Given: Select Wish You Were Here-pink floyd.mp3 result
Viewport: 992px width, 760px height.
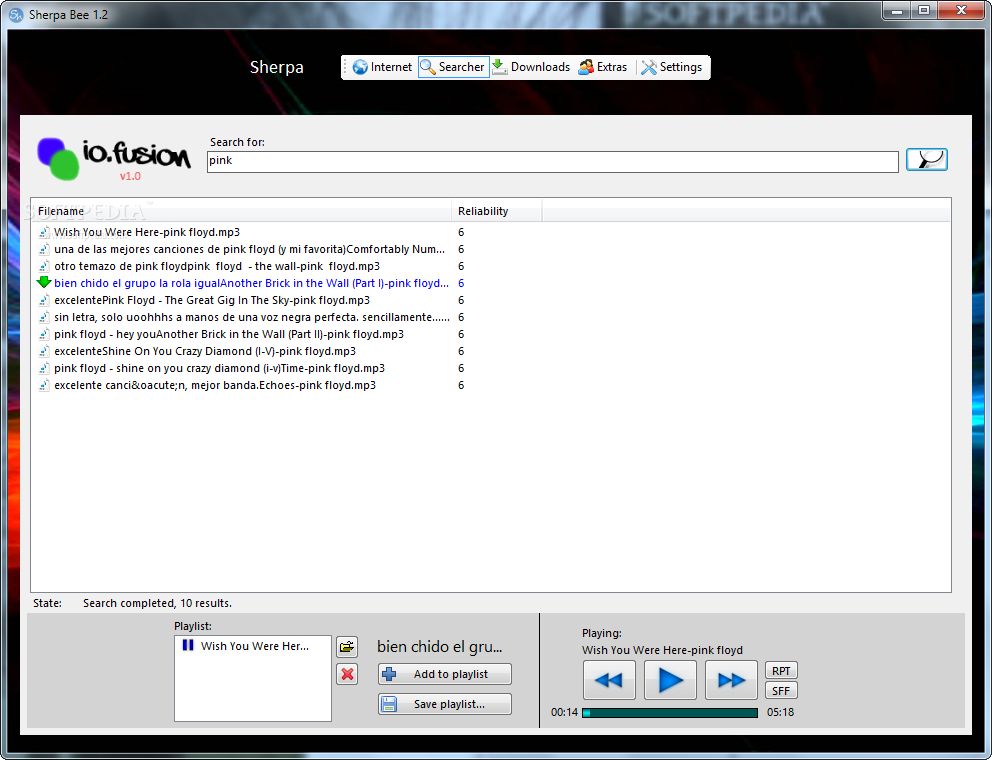Looking at the screenshot, I should click(147, 232).
